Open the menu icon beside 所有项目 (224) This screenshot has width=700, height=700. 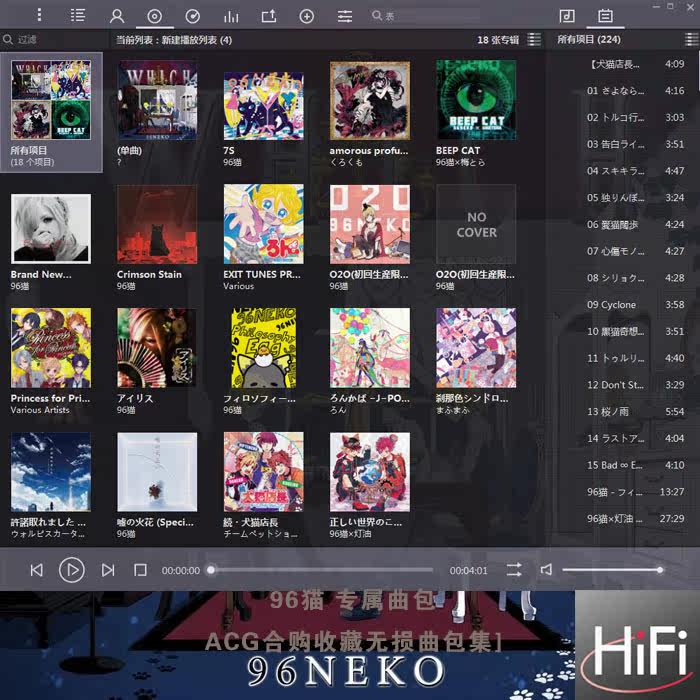coord(692,39)
